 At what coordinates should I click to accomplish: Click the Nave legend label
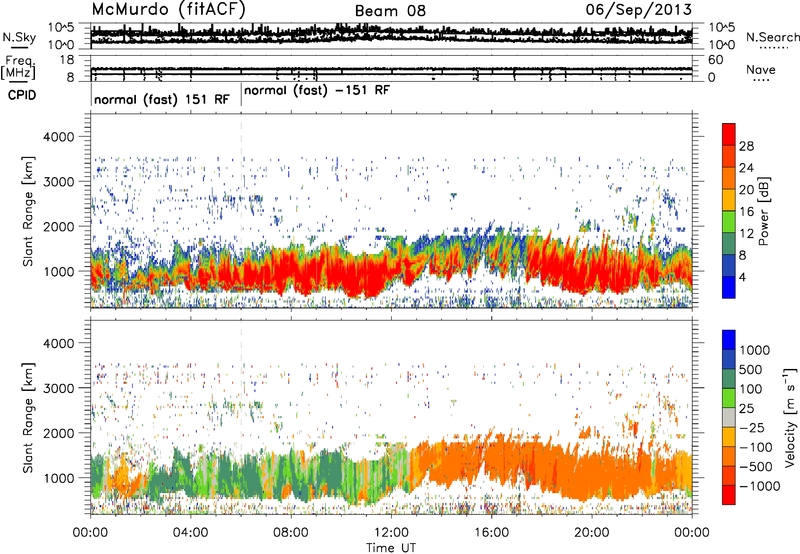pos(761,70)
